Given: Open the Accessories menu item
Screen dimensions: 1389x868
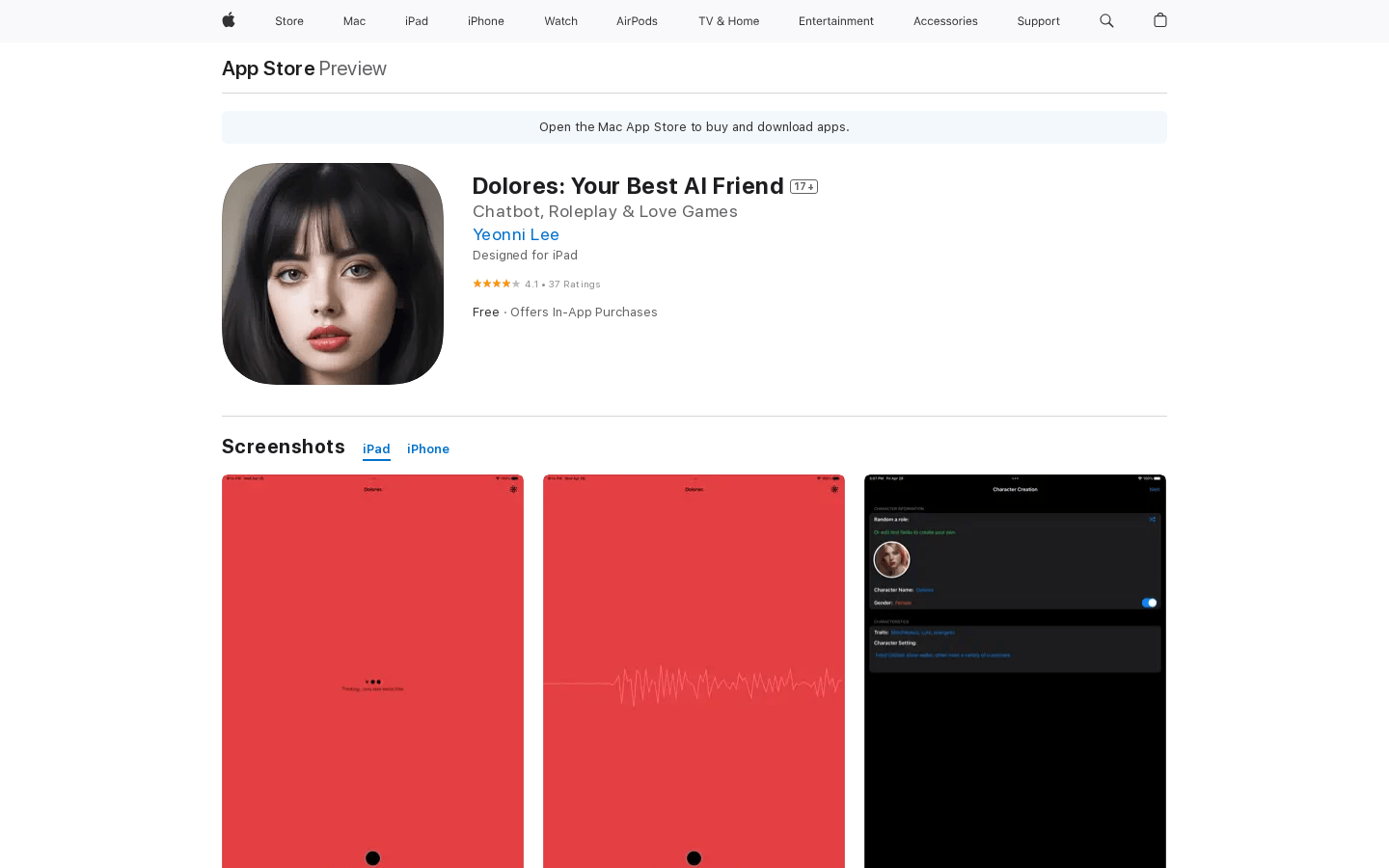Looking at the screenshot, I should tap(945, 21).
